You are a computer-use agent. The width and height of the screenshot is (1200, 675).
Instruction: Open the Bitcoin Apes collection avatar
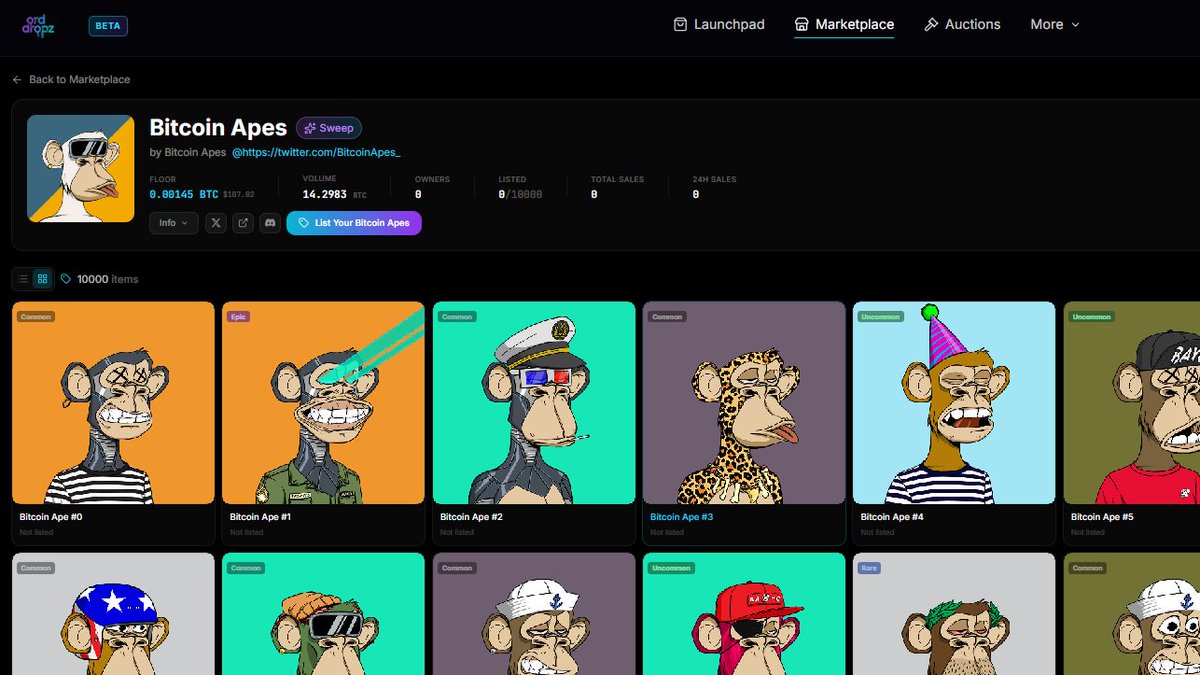[81, 168]
